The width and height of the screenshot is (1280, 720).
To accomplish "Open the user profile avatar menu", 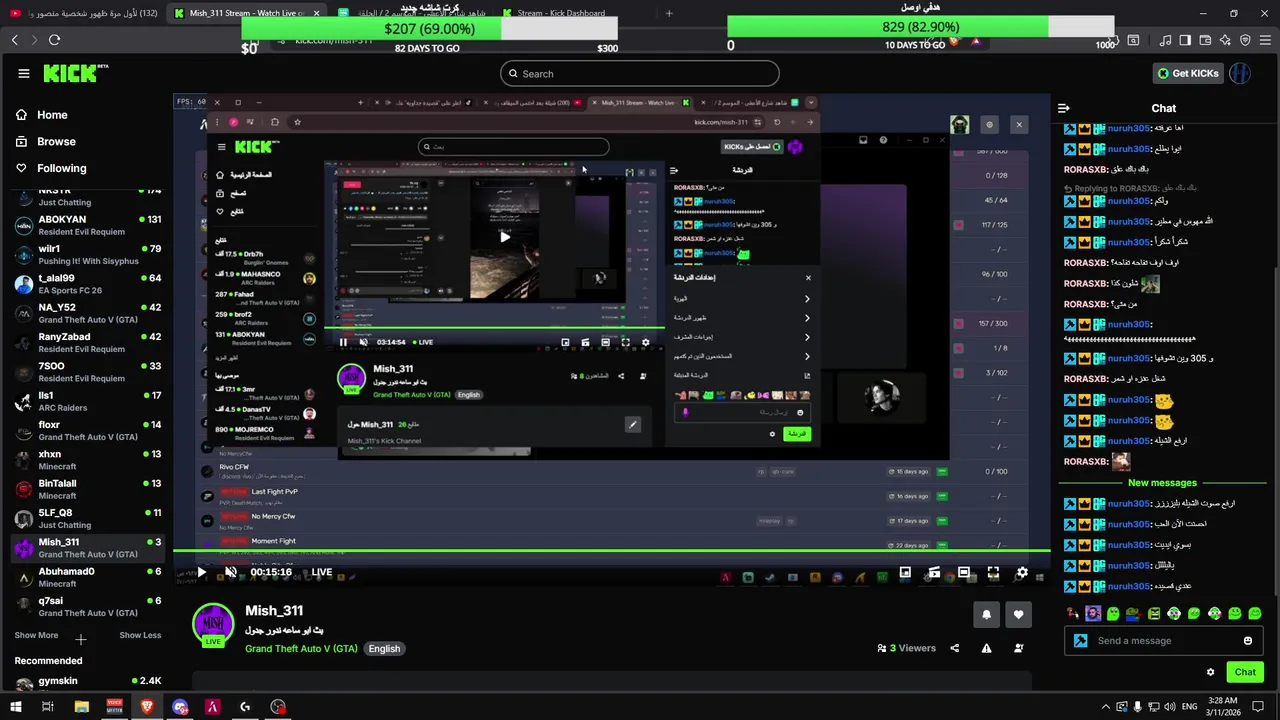I will click(1240, 73).
